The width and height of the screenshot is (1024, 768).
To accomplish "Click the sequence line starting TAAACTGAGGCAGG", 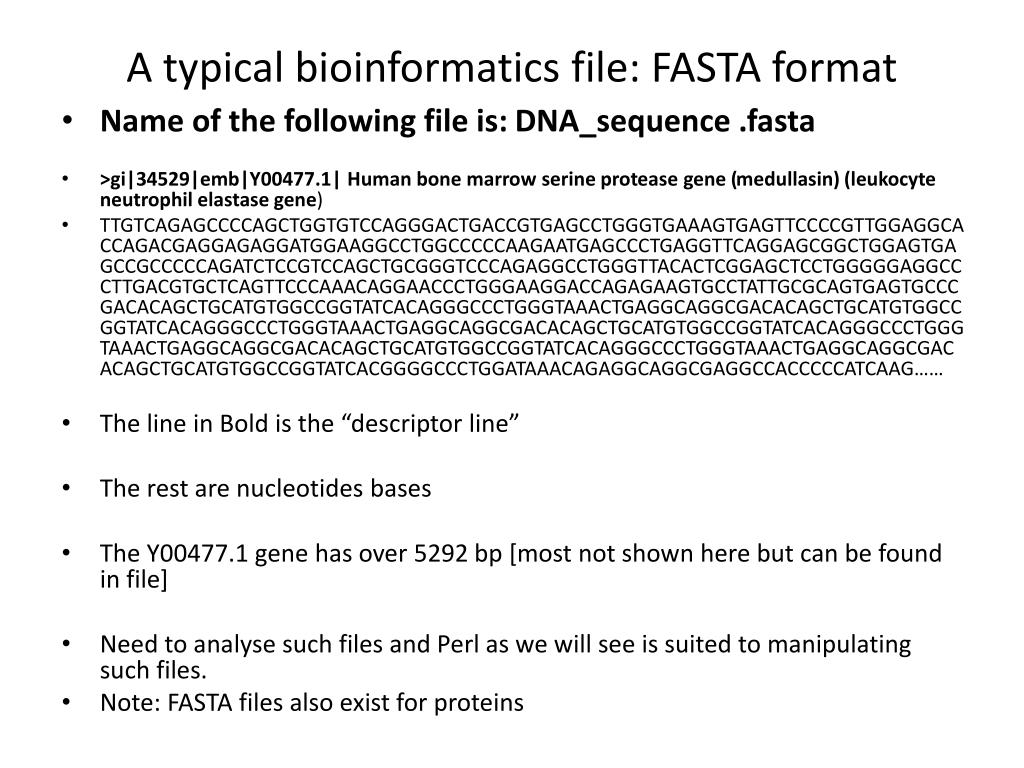I will 527,348.
